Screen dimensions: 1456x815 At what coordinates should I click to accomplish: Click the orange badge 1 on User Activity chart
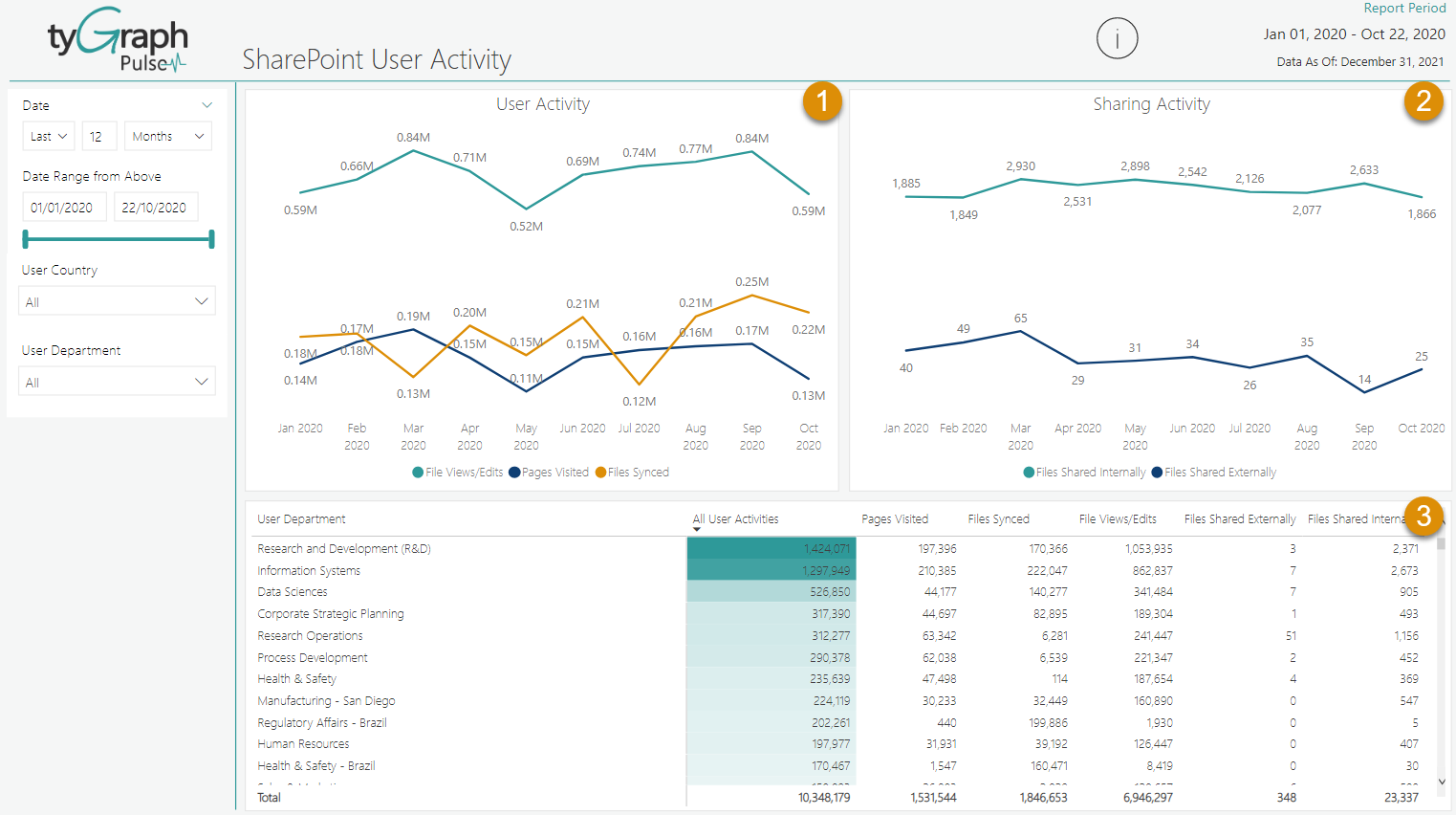(x=823, y=102)
